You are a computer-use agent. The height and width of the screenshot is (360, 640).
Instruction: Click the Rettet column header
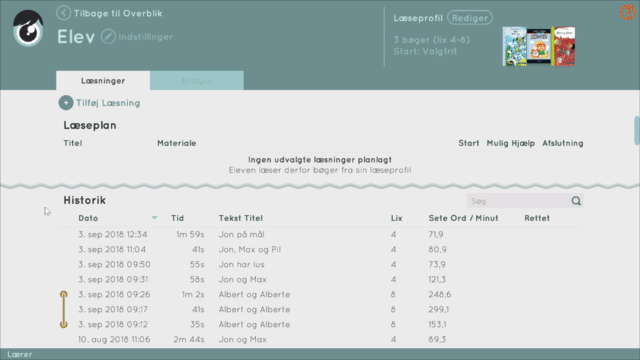point(537,218)
